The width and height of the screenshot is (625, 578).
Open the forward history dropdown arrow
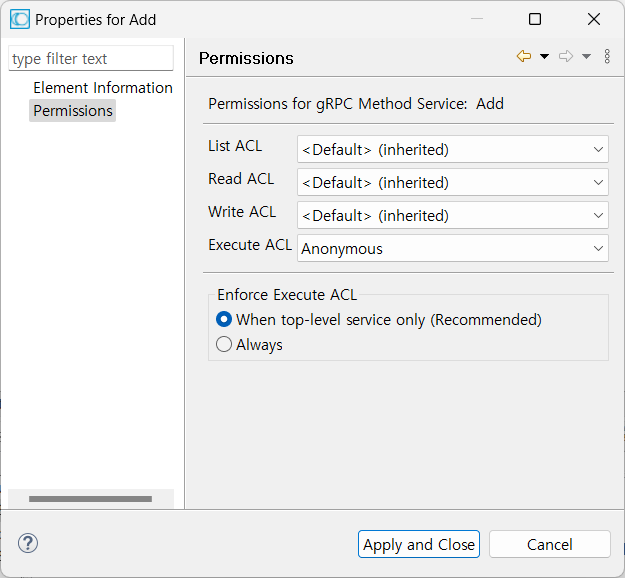click(586, 57)
